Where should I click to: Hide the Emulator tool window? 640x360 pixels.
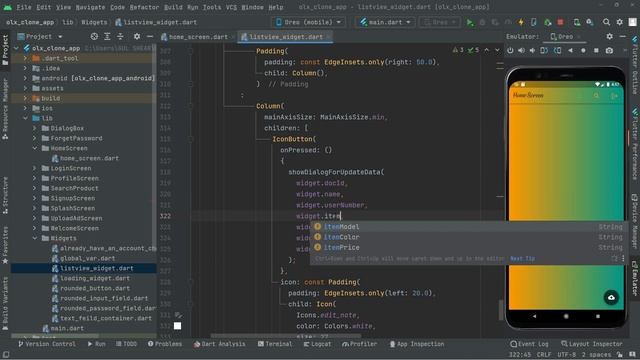pyautogui.click(x=622, y=36)
